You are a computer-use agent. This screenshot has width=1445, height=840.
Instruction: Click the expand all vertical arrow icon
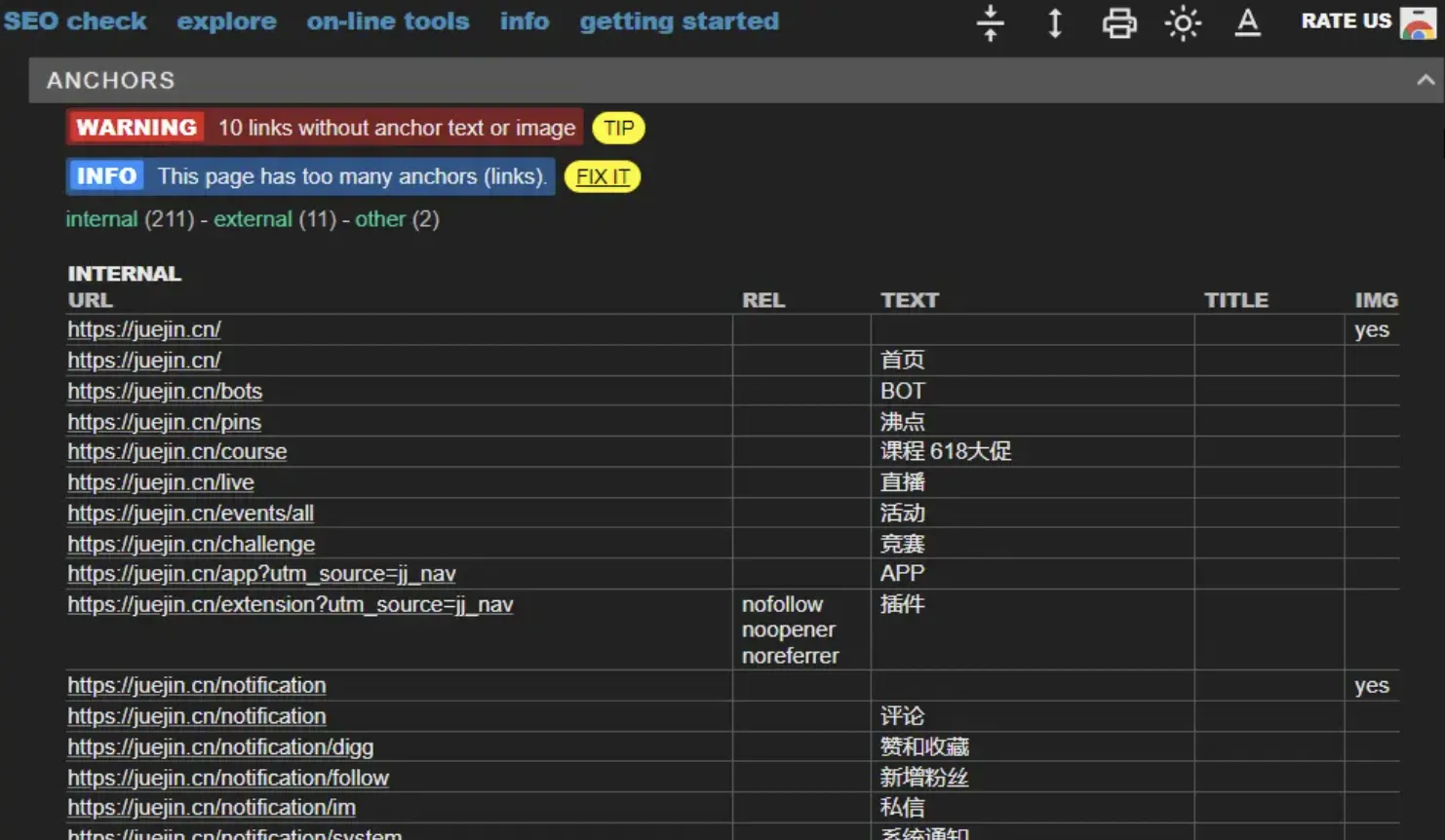1054,22
